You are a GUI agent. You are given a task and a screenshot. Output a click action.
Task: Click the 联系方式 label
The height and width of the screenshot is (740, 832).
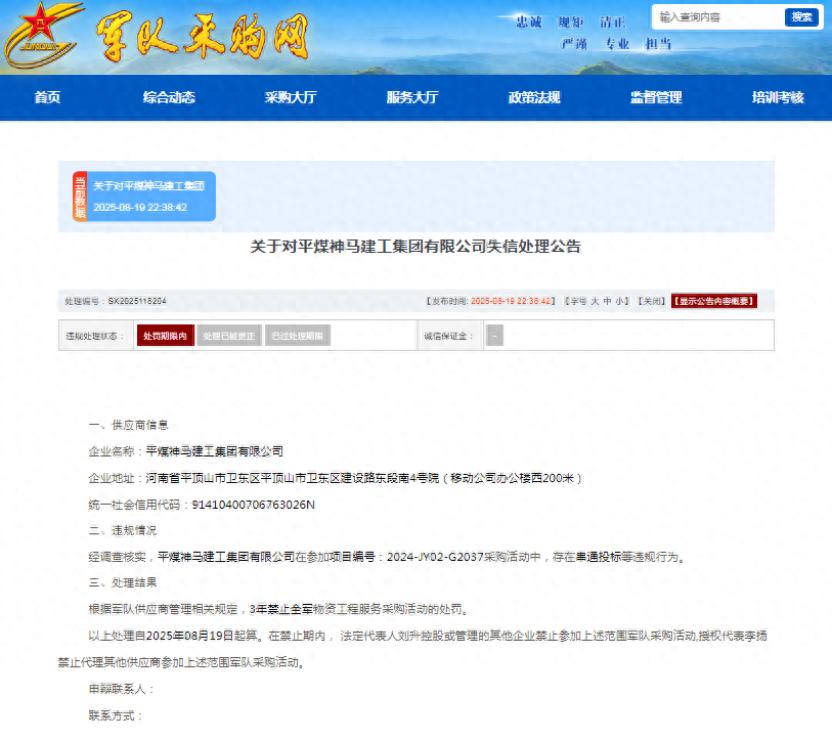point(115,716)
